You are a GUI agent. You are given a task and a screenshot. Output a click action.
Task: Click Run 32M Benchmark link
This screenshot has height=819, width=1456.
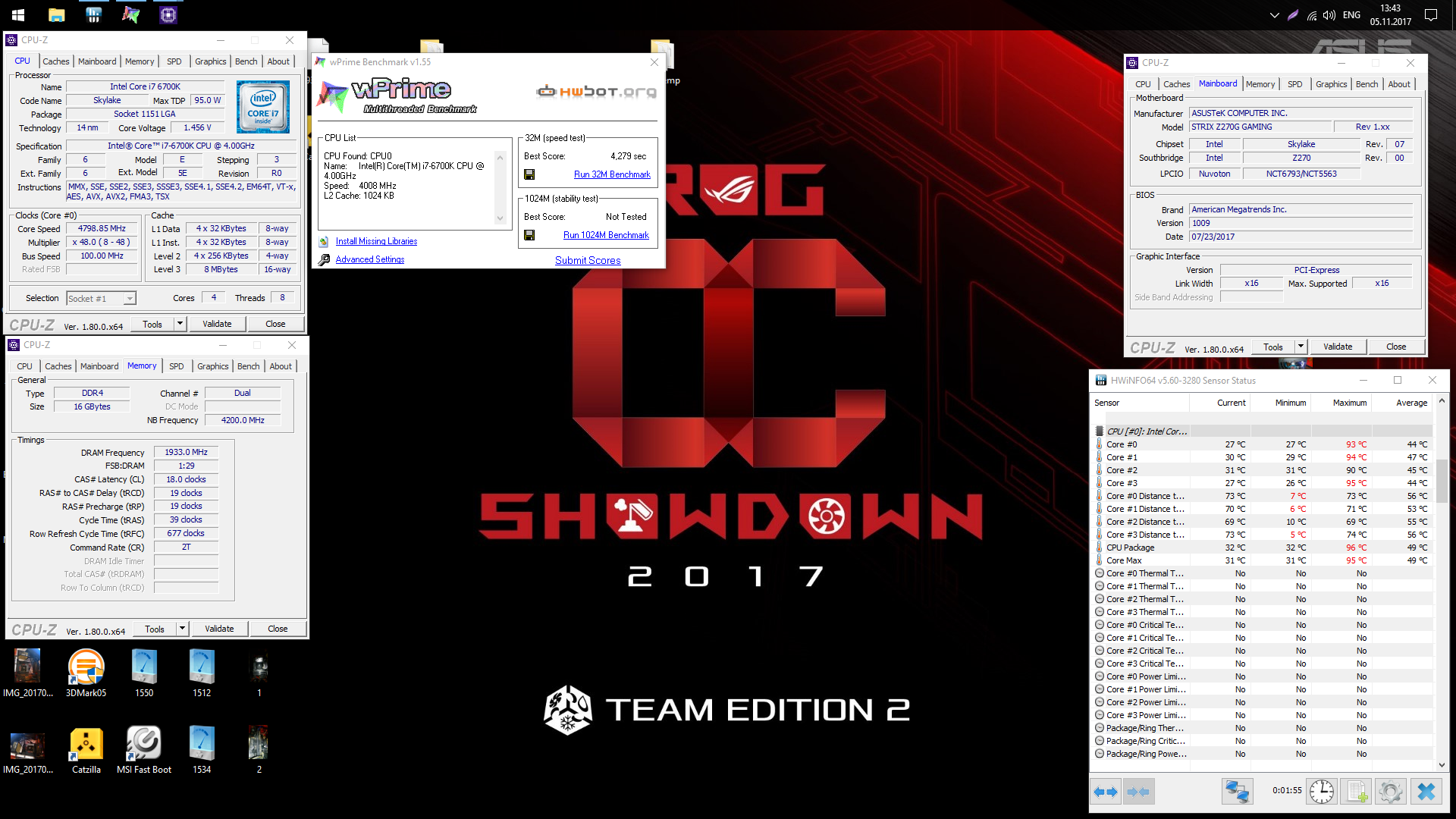point(612,174)
